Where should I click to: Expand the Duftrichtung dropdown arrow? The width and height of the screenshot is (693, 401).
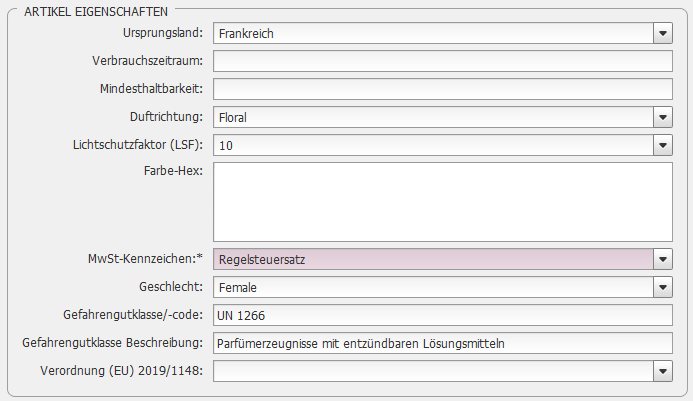point(663,118)
